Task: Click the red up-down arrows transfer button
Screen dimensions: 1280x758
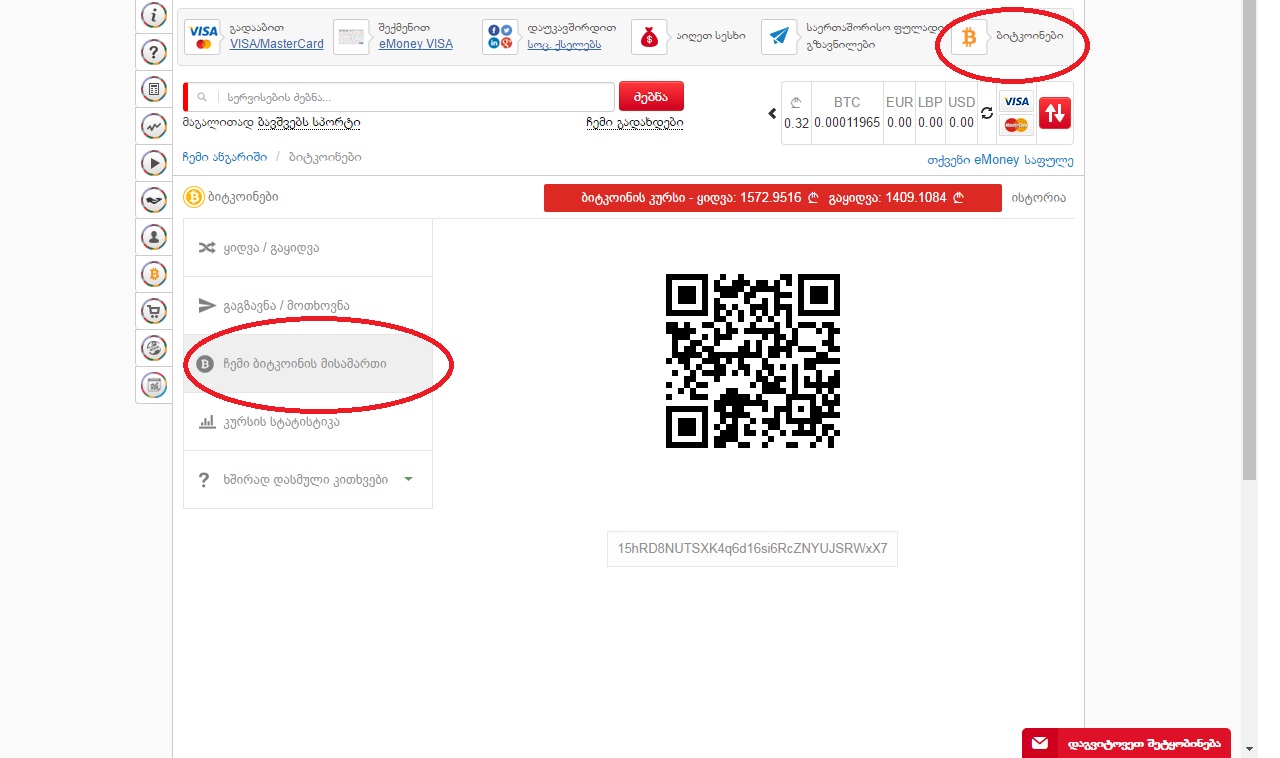Action: pyautogui.click(x=1055, y=113)
